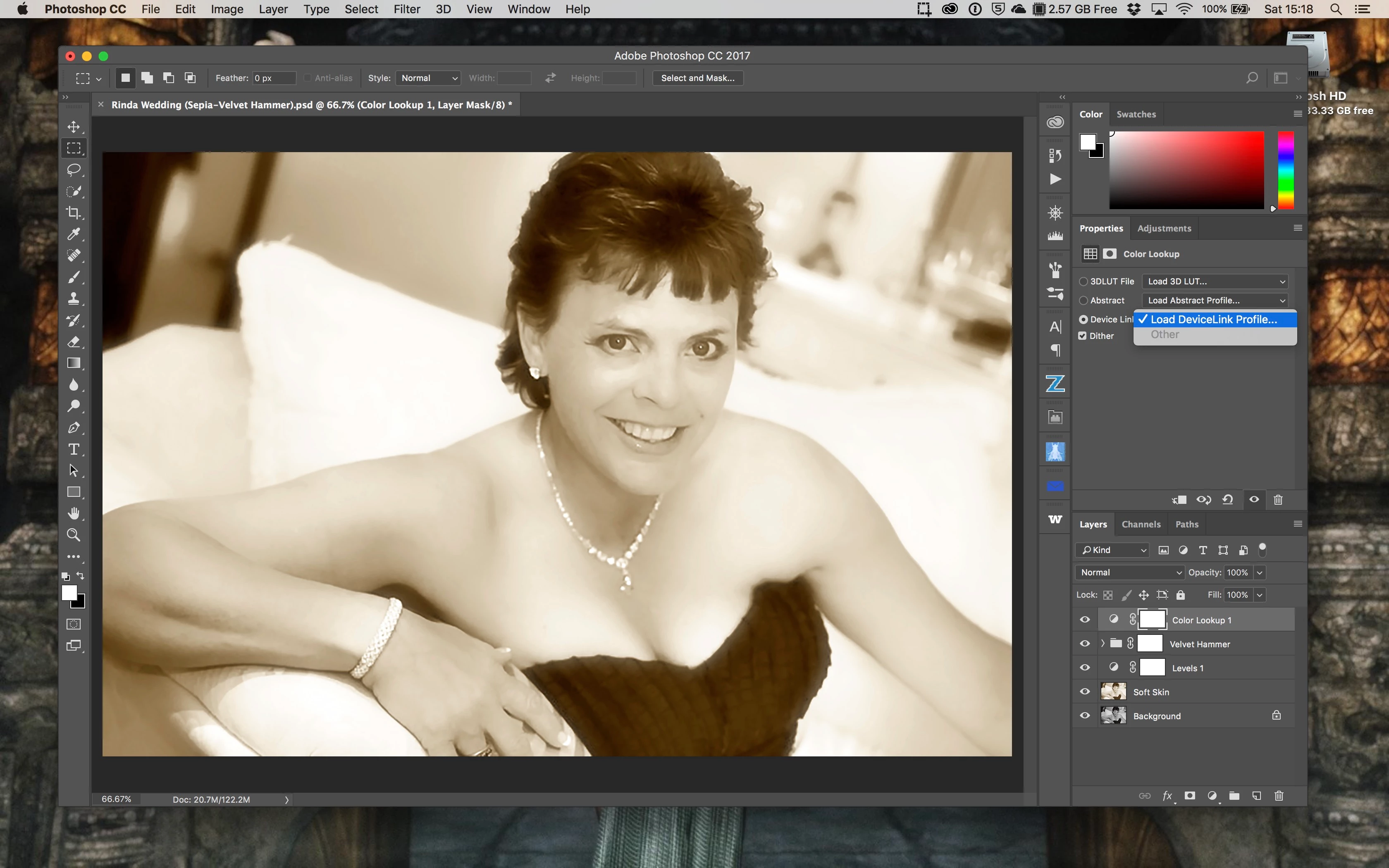
Task: Choose the Crop tool
Action: pos(74,213)
